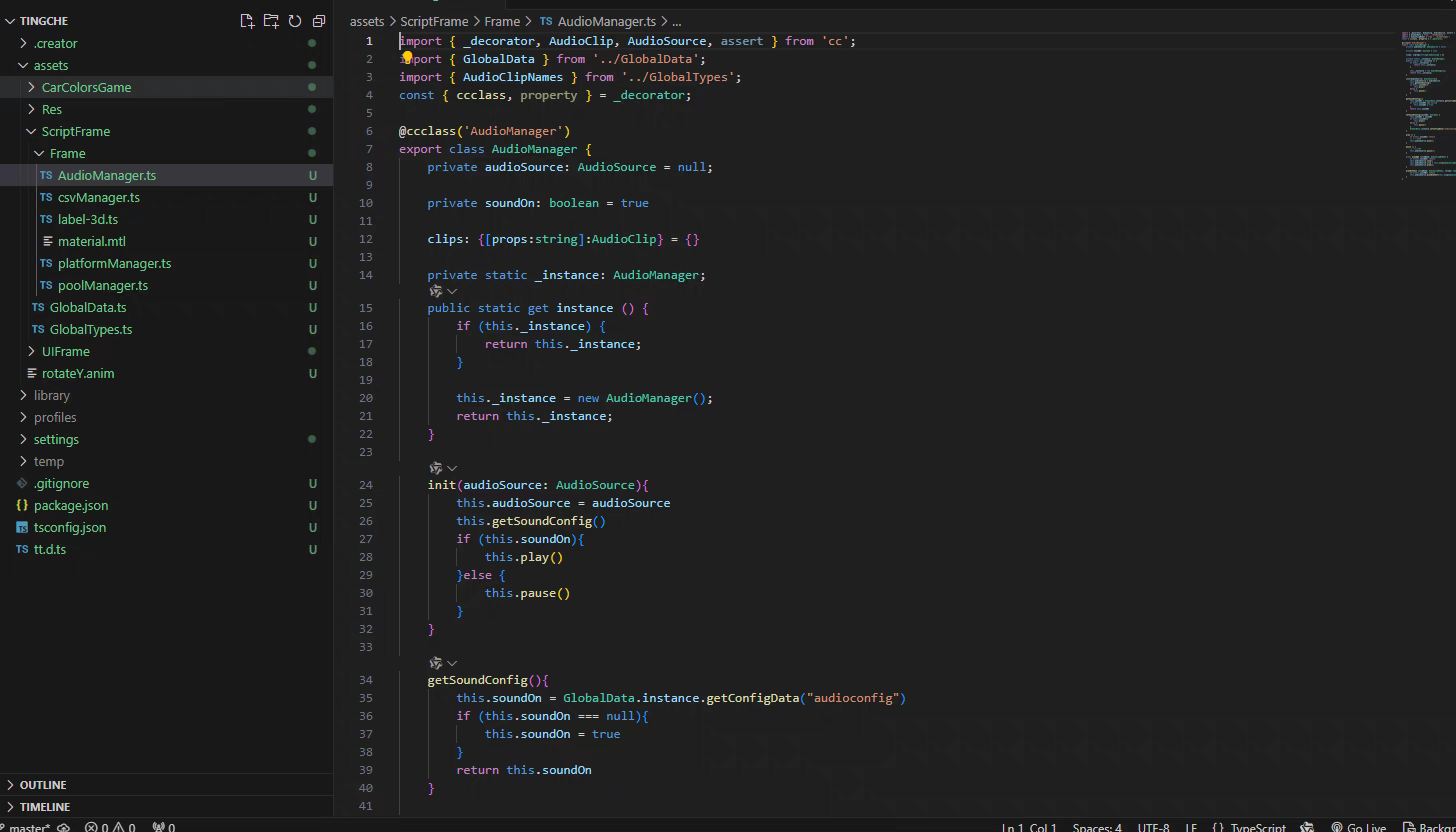
Task: Click the Go Live status bar button
Action: pyautogui.click(x=1359, y=827)
